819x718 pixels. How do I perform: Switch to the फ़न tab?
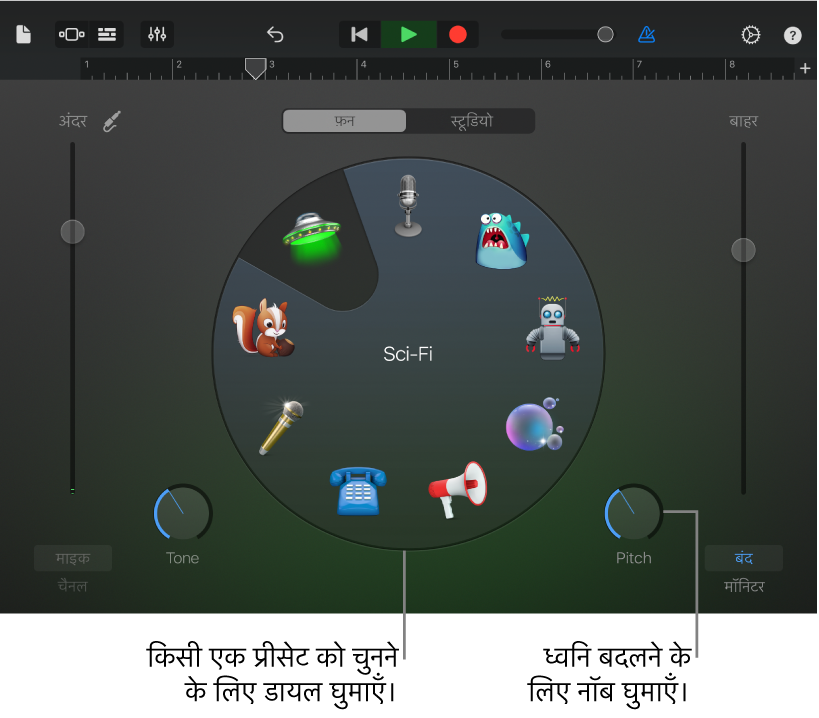coord(344,121)
